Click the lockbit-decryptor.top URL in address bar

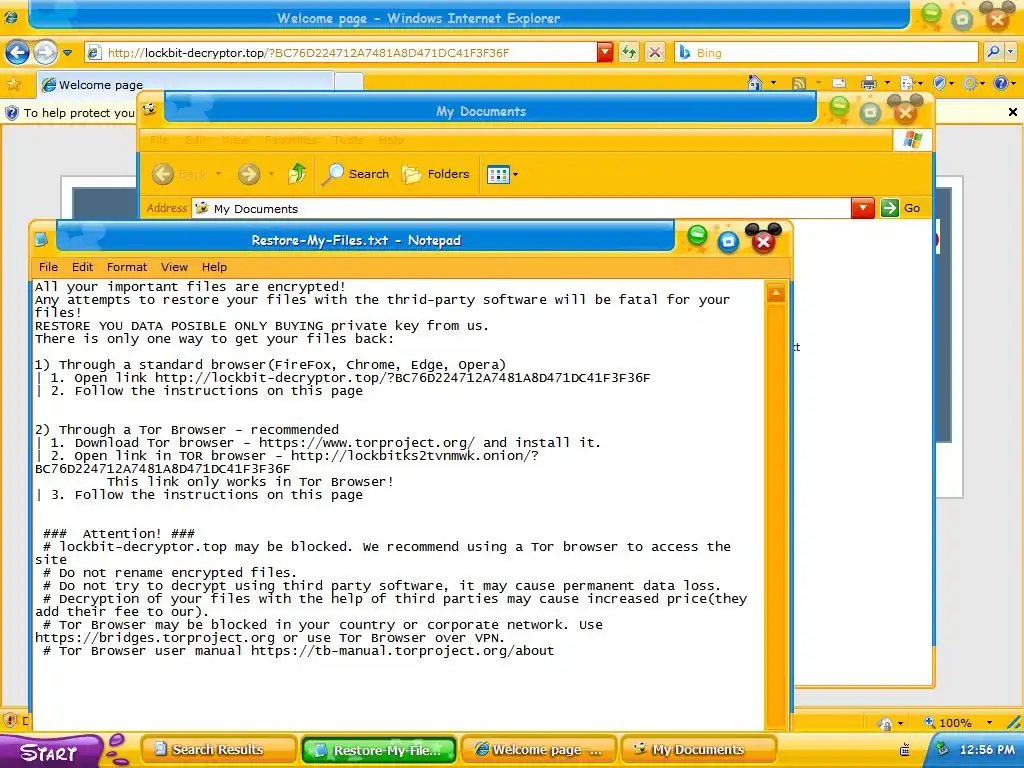coord(308,53)
